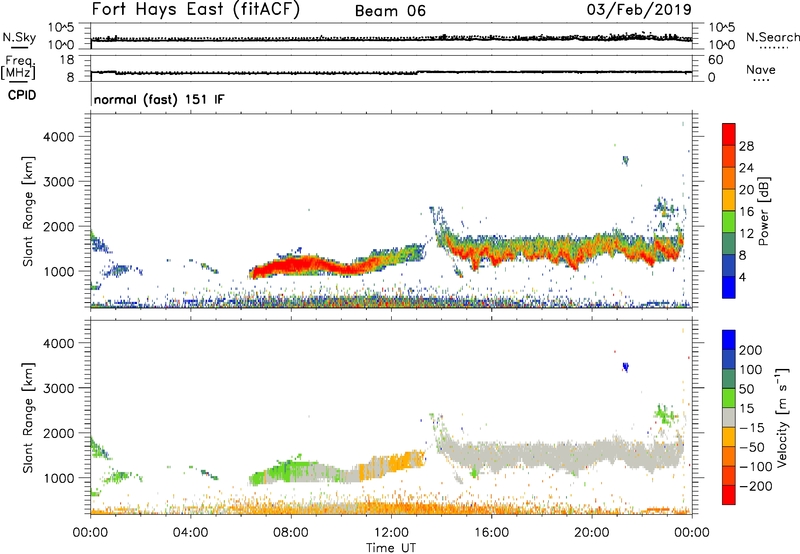Click the -15 label on the velocity colorbar
Image resolution: width=800 pixels, height=554 pixels.
click(752, 428)
